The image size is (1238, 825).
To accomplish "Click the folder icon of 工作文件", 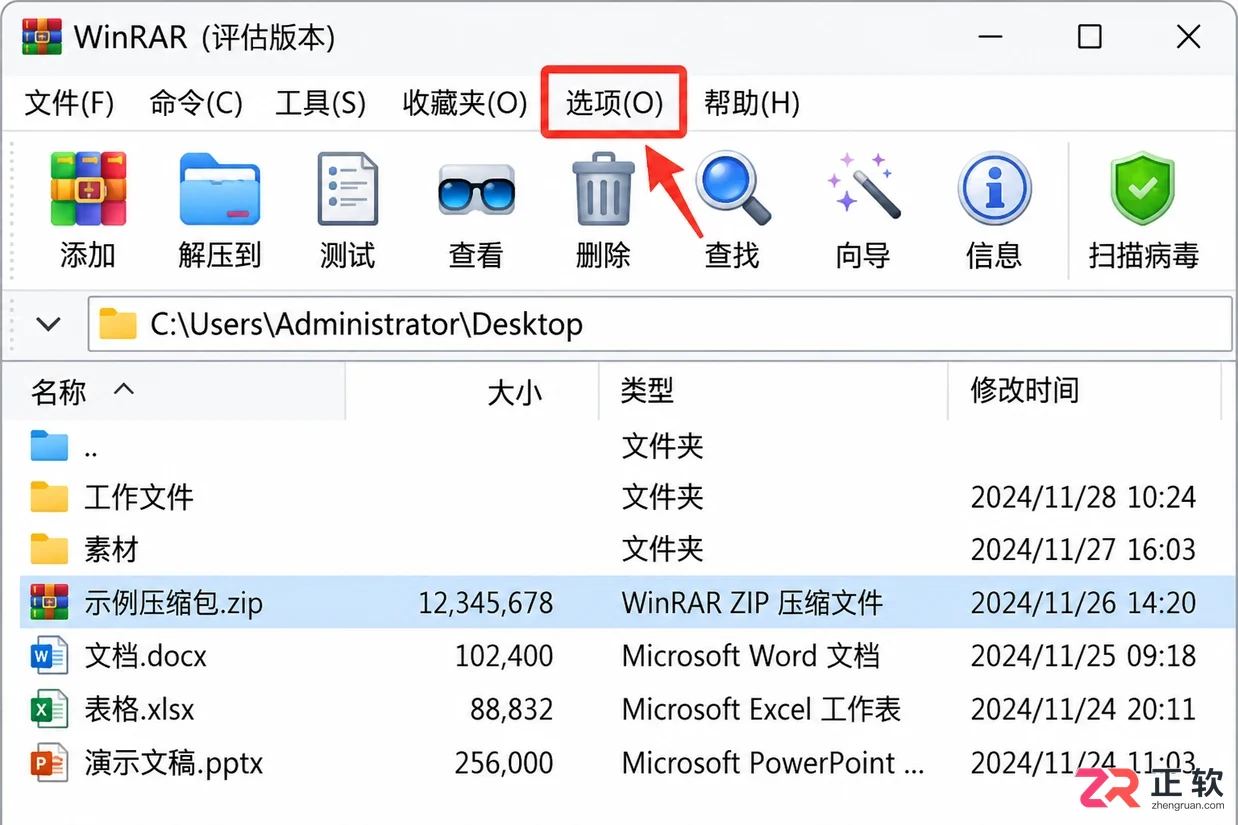I will [49, 497].
